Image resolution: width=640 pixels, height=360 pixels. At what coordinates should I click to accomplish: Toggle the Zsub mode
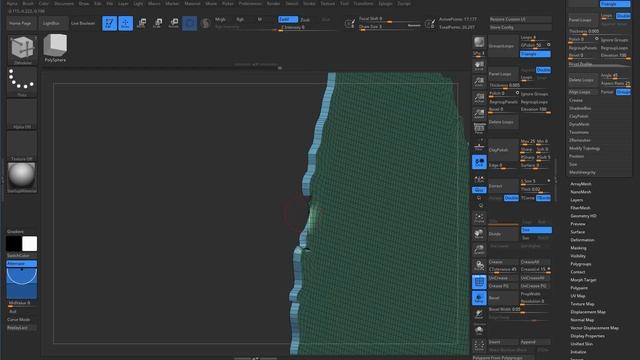point(305,20)
